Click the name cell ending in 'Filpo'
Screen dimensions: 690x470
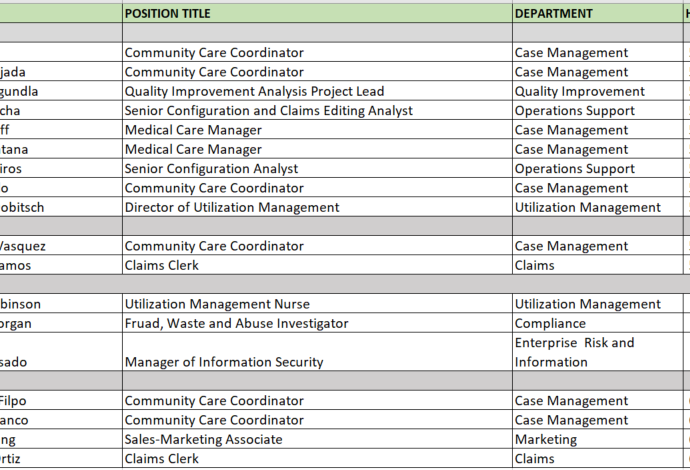pos(61,400)
